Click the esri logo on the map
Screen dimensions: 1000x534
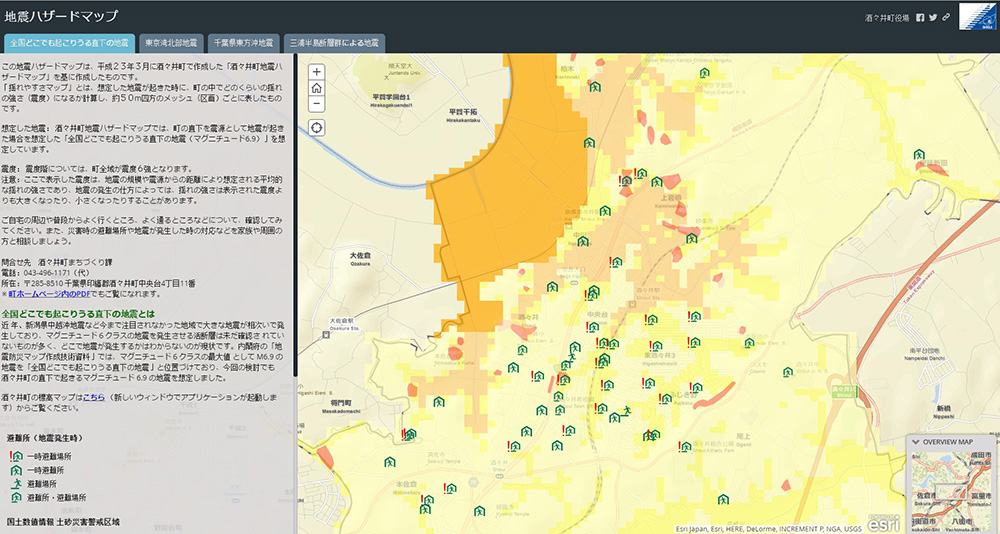882,521
